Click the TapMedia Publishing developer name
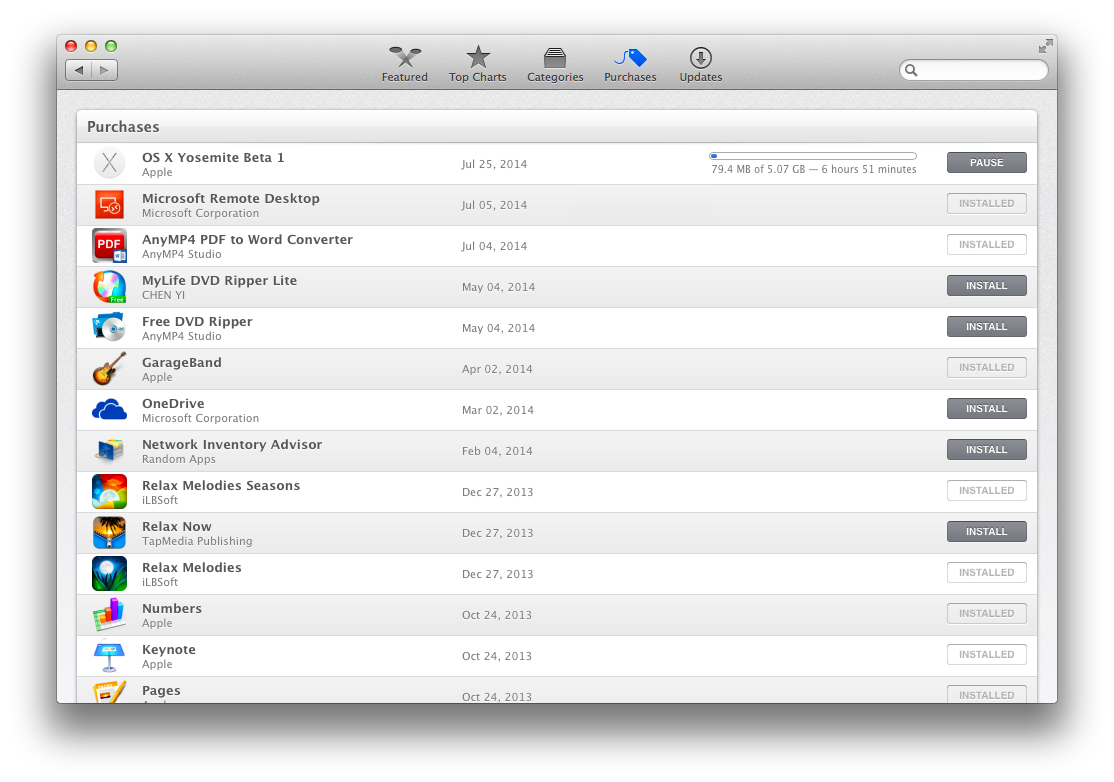 [197, 541]
